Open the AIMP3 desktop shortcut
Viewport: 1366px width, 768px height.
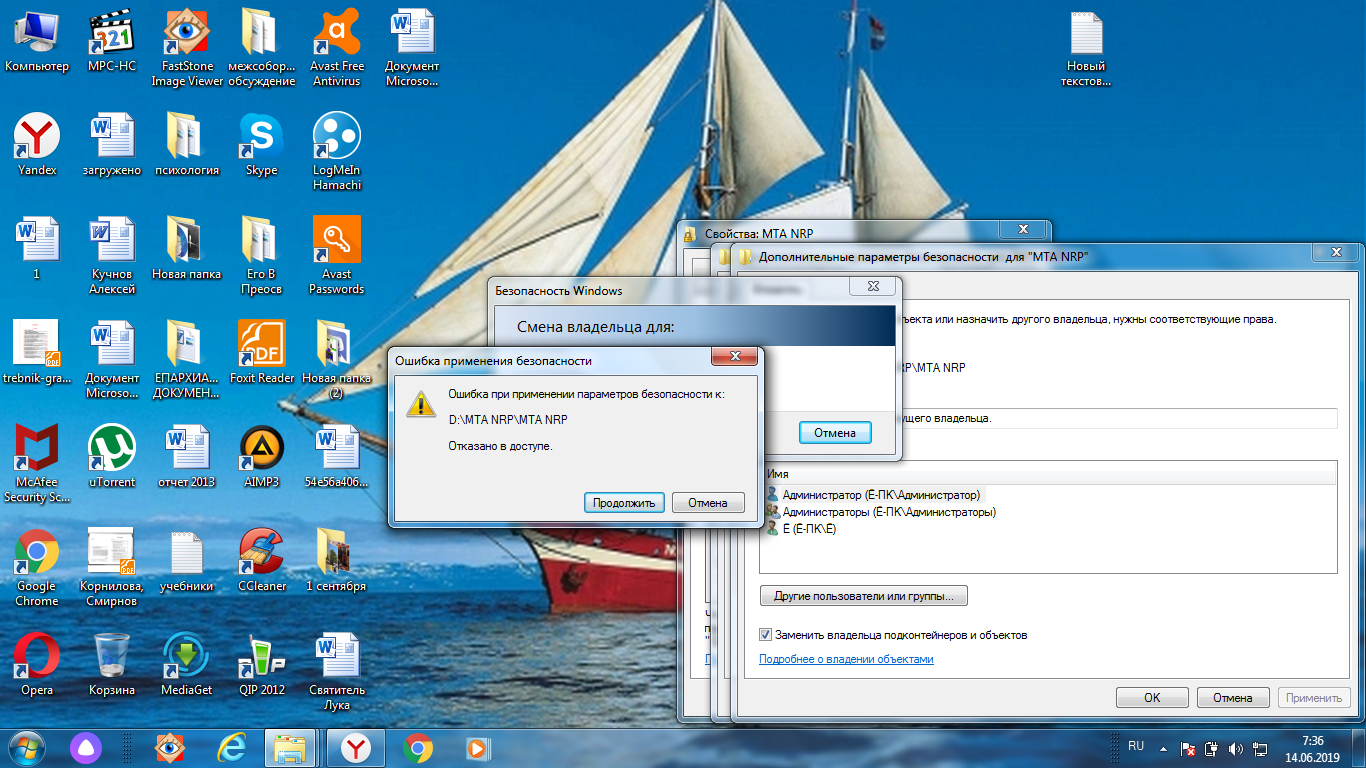(262, 457)
